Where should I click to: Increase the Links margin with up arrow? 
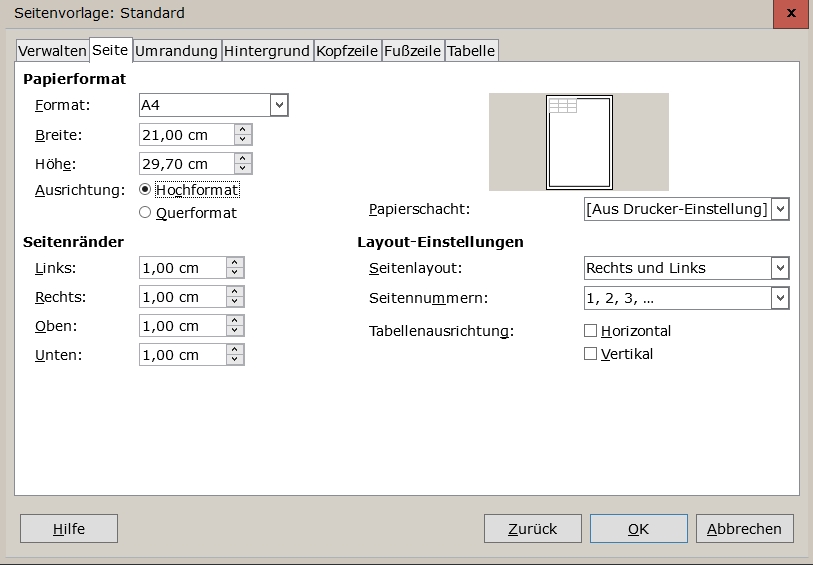[235, 263]
